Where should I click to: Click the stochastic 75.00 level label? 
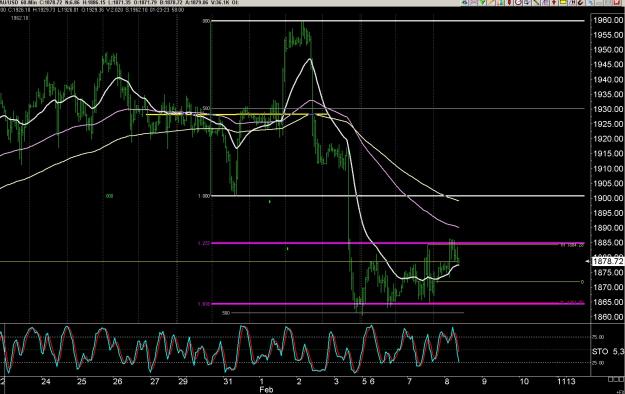(x=598, y=337)
